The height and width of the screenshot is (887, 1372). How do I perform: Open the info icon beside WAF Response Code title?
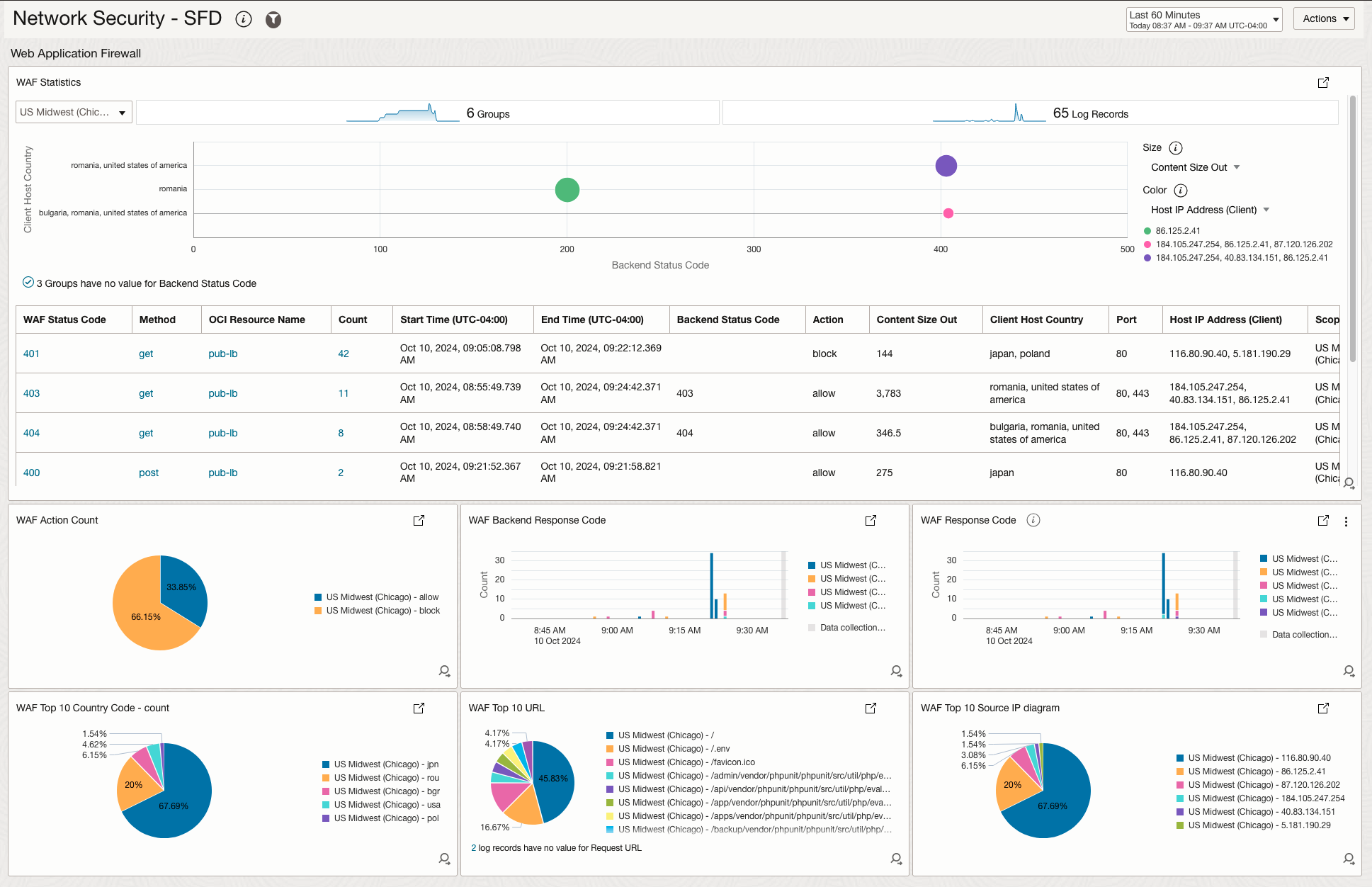(x=1033, y=520)
